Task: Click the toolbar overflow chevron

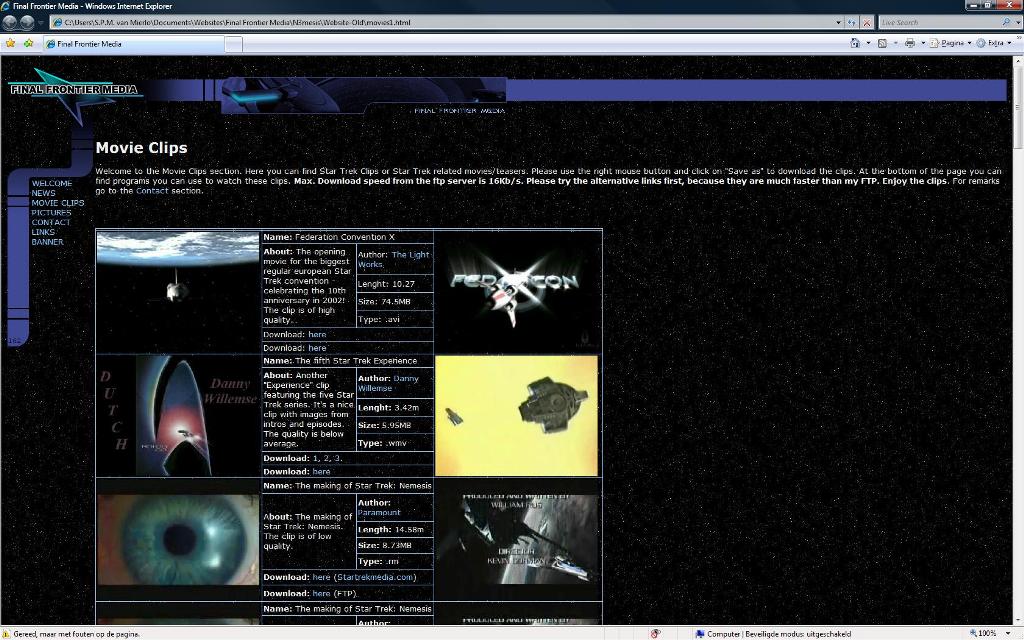Action: (1019, 38)
